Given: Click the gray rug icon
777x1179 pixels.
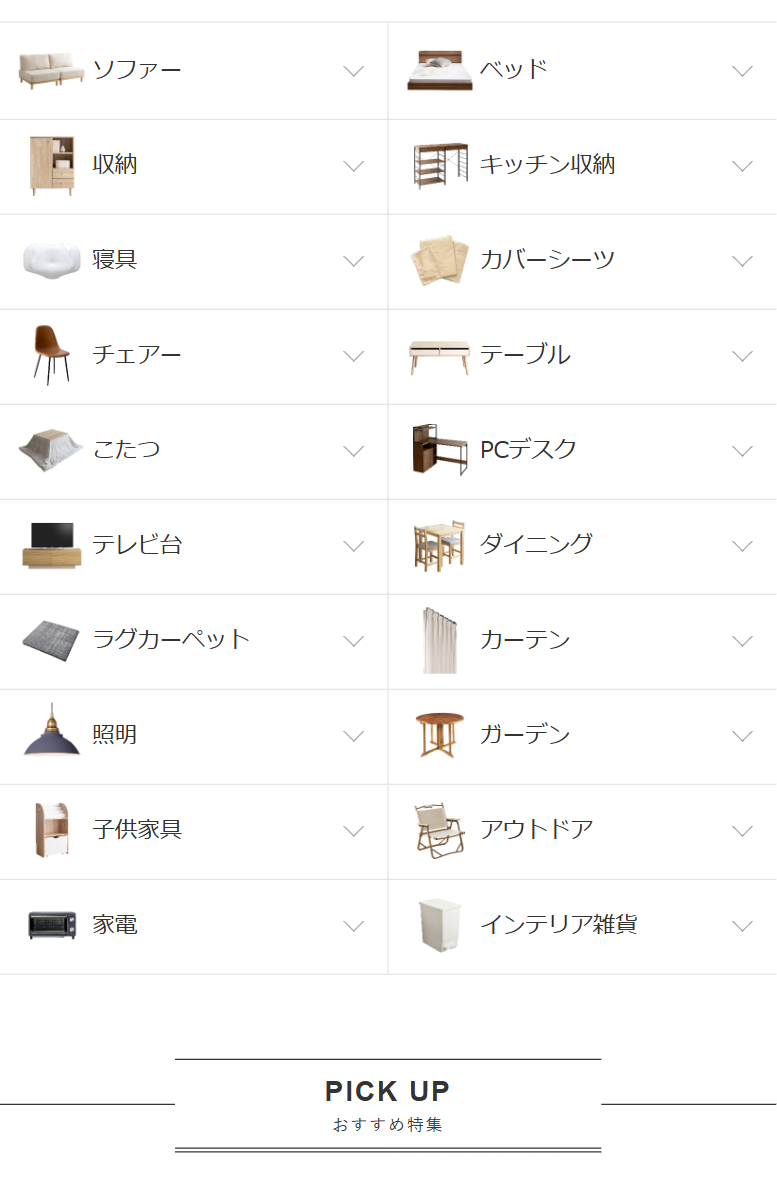Looking at the screenshot, I should point(51,639).
